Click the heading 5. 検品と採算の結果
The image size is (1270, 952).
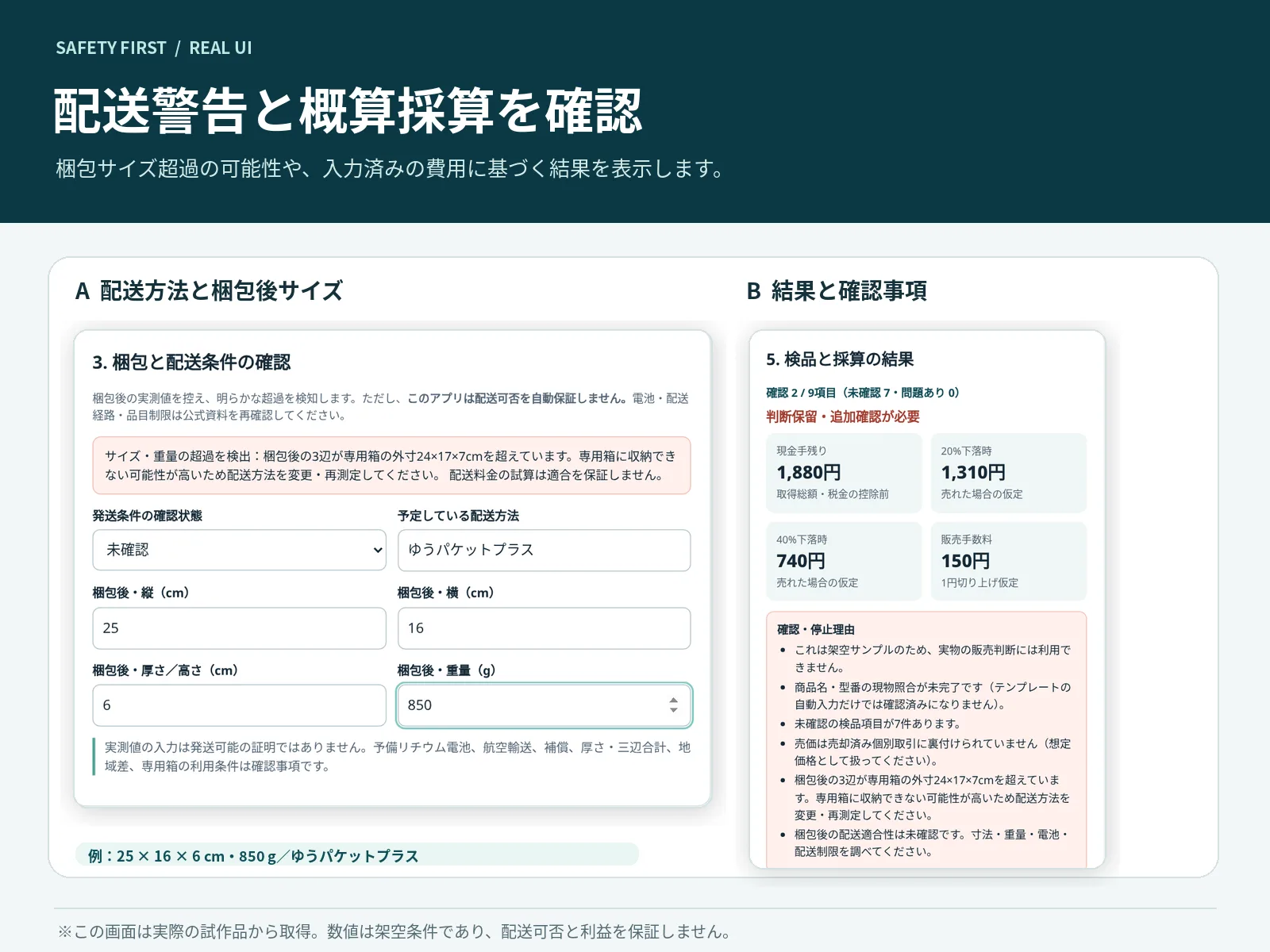coord(840,359)
